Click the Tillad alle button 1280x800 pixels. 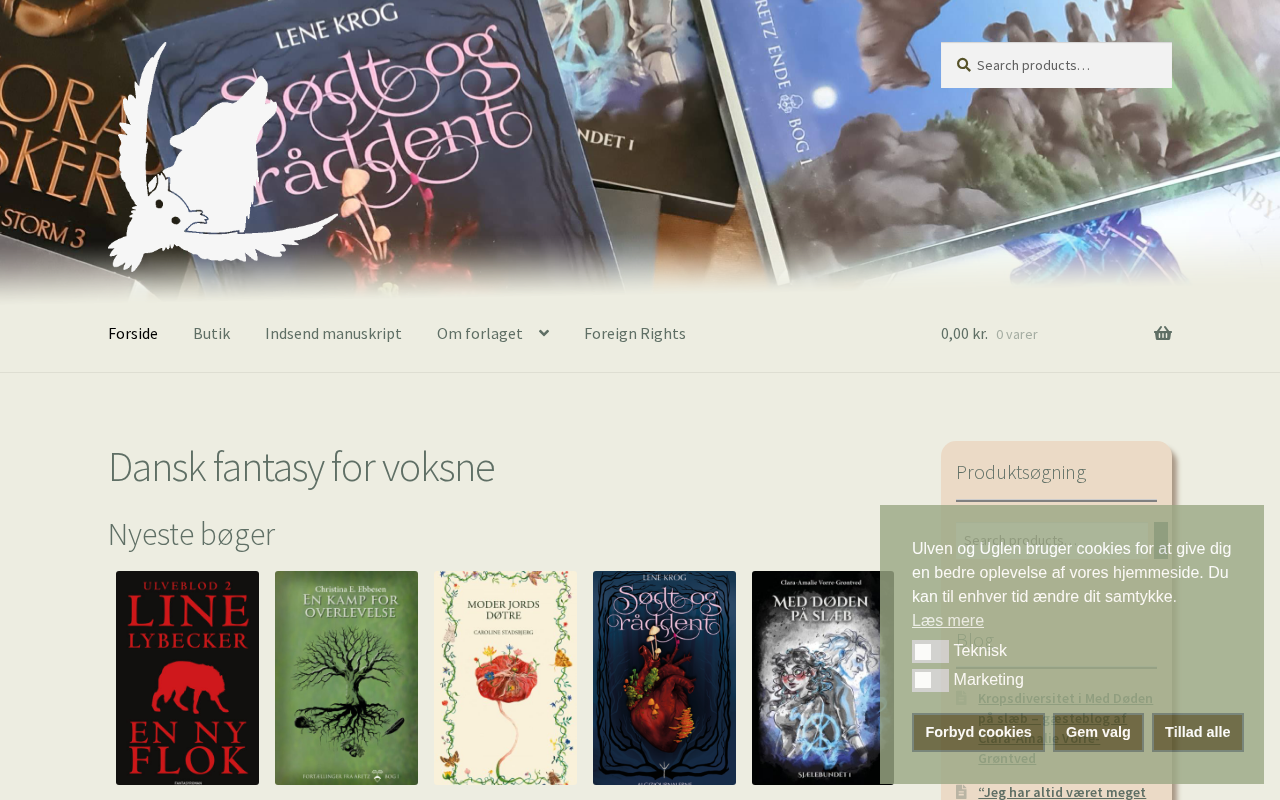(1198, 732)
